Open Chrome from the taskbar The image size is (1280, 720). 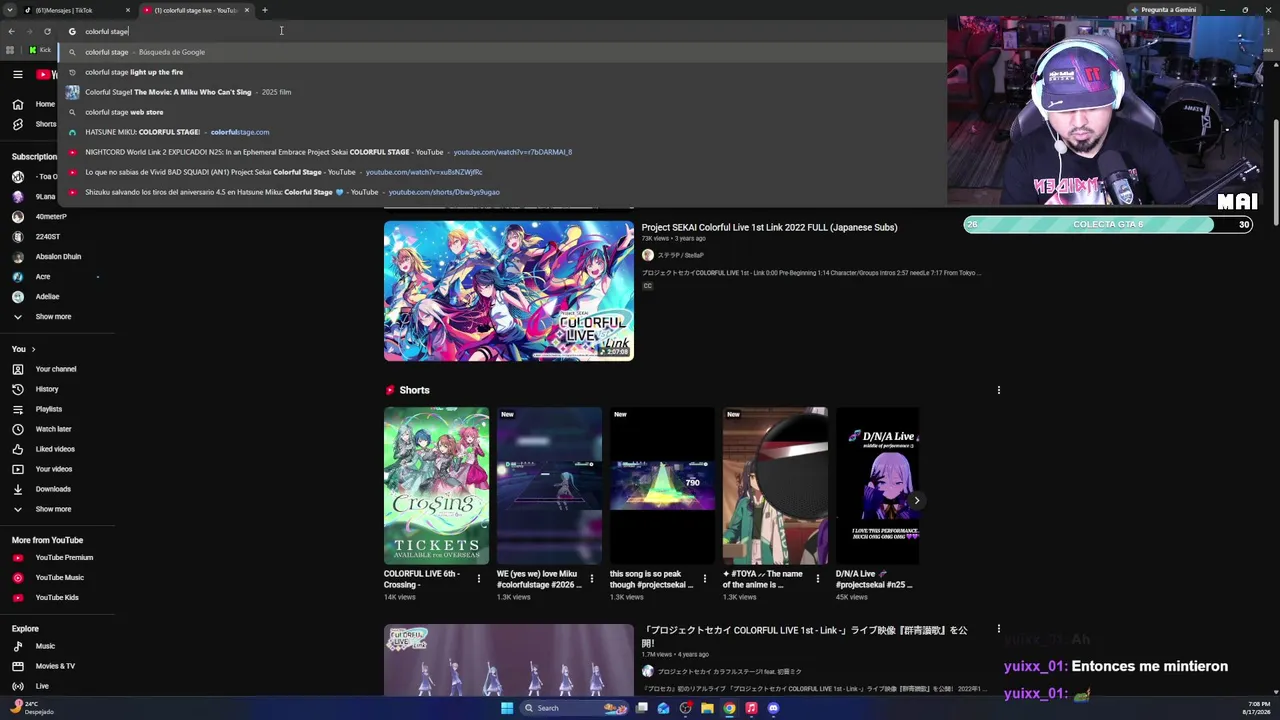[x=729, y=708]
